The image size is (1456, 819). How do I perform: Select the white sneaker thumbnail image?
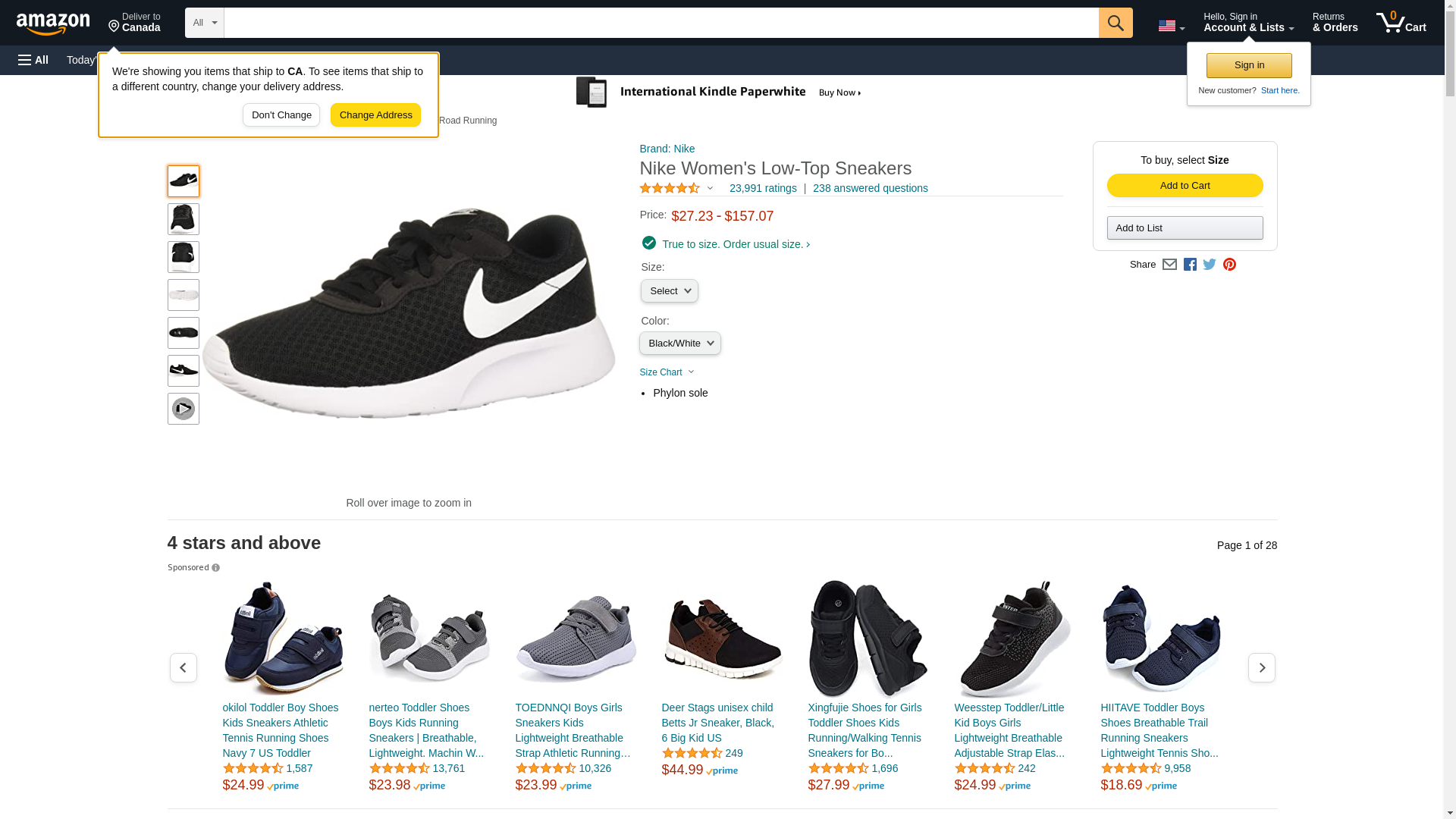click(184, 295)
